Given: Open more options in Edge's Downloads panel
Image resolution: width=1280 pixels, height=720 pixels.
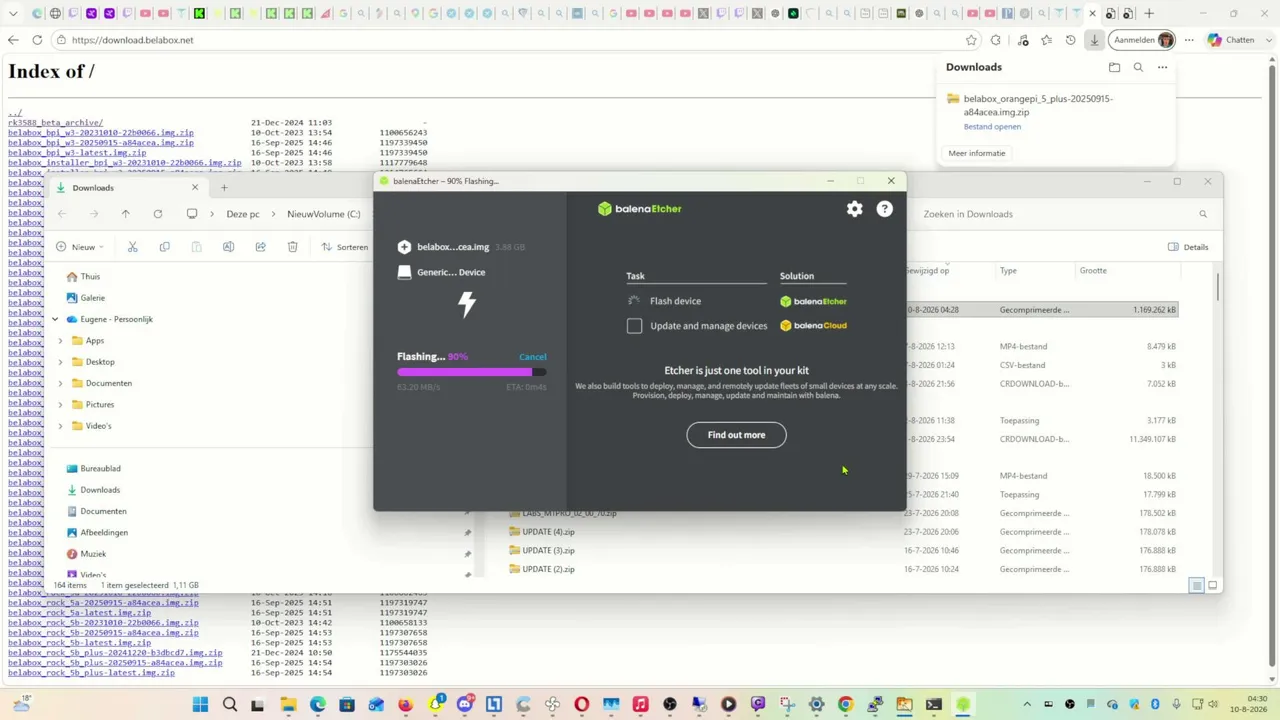Looking at the screenshot, I should [1162, 67].
